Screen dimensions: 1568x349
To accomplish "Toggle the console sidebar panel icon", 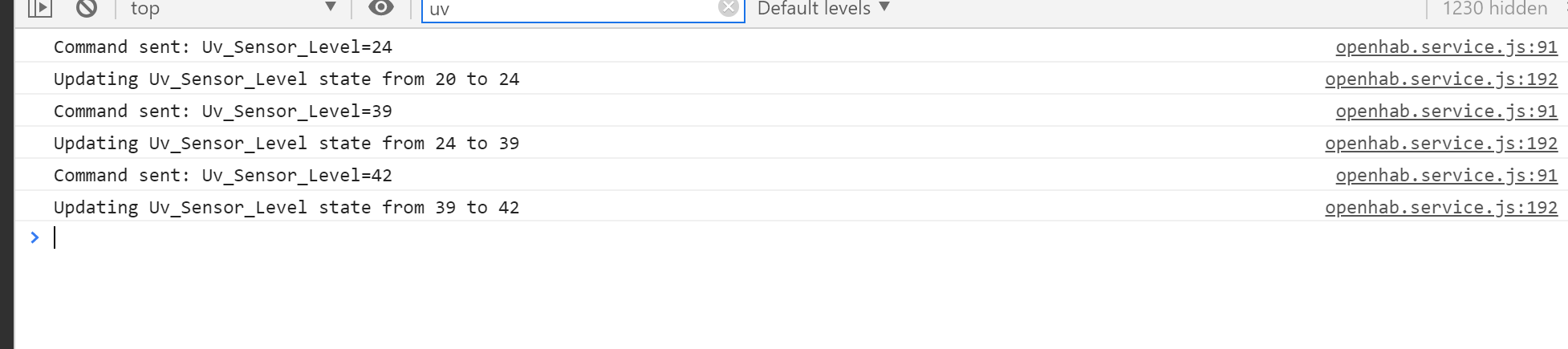I will [39, 8].
